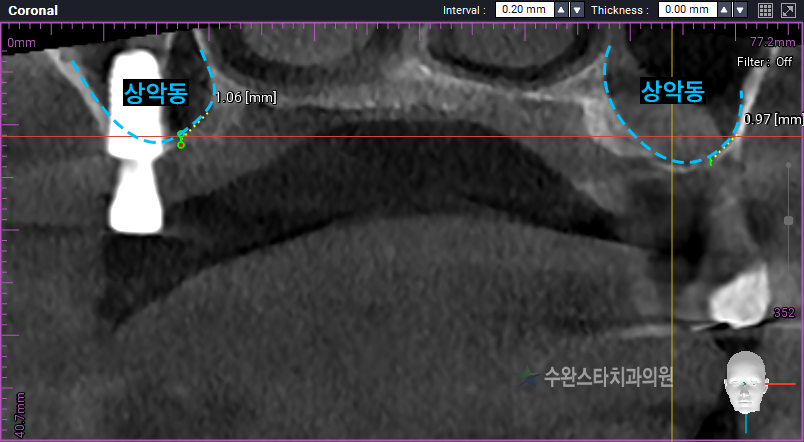Viewport: 804px width, 442px height.
Task: Click the 3D head orientation indicator
Action: coord(745,384)
